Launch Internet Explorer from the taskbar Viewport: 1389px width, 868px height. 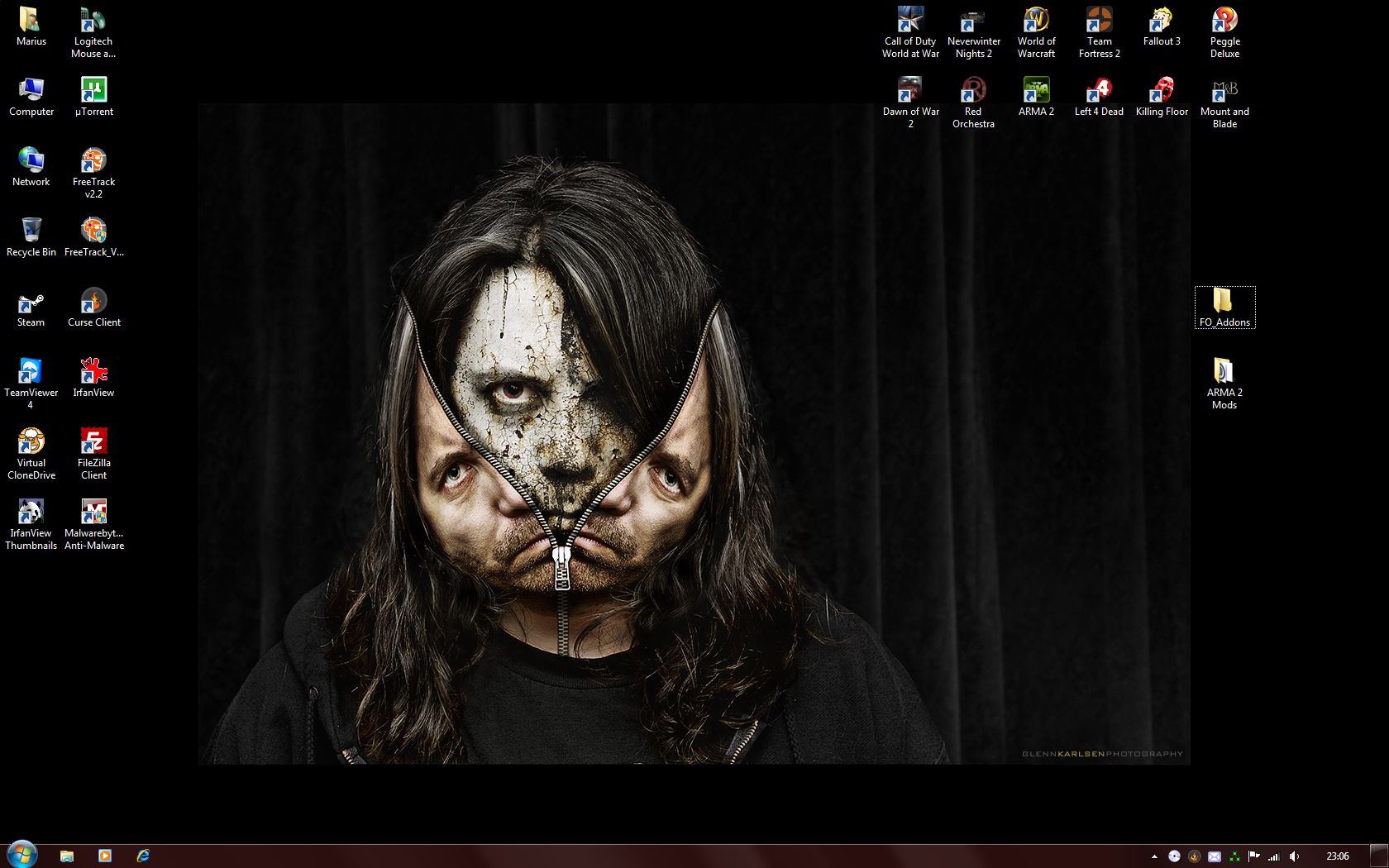tap(143, 856)
